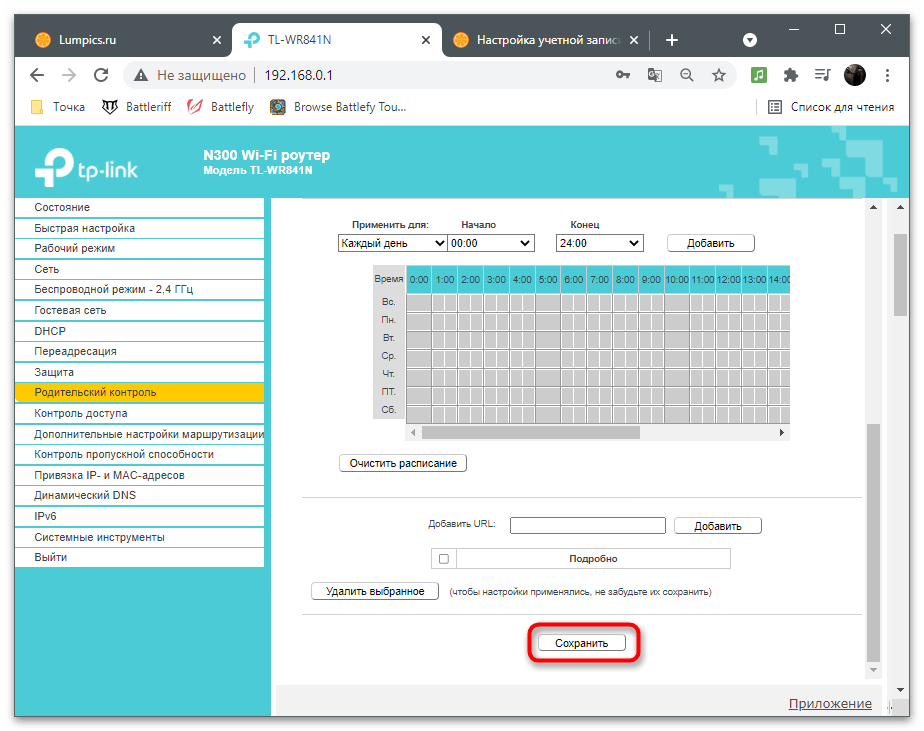Open Контроль пропускной способности menu item

tap(140, 455)
